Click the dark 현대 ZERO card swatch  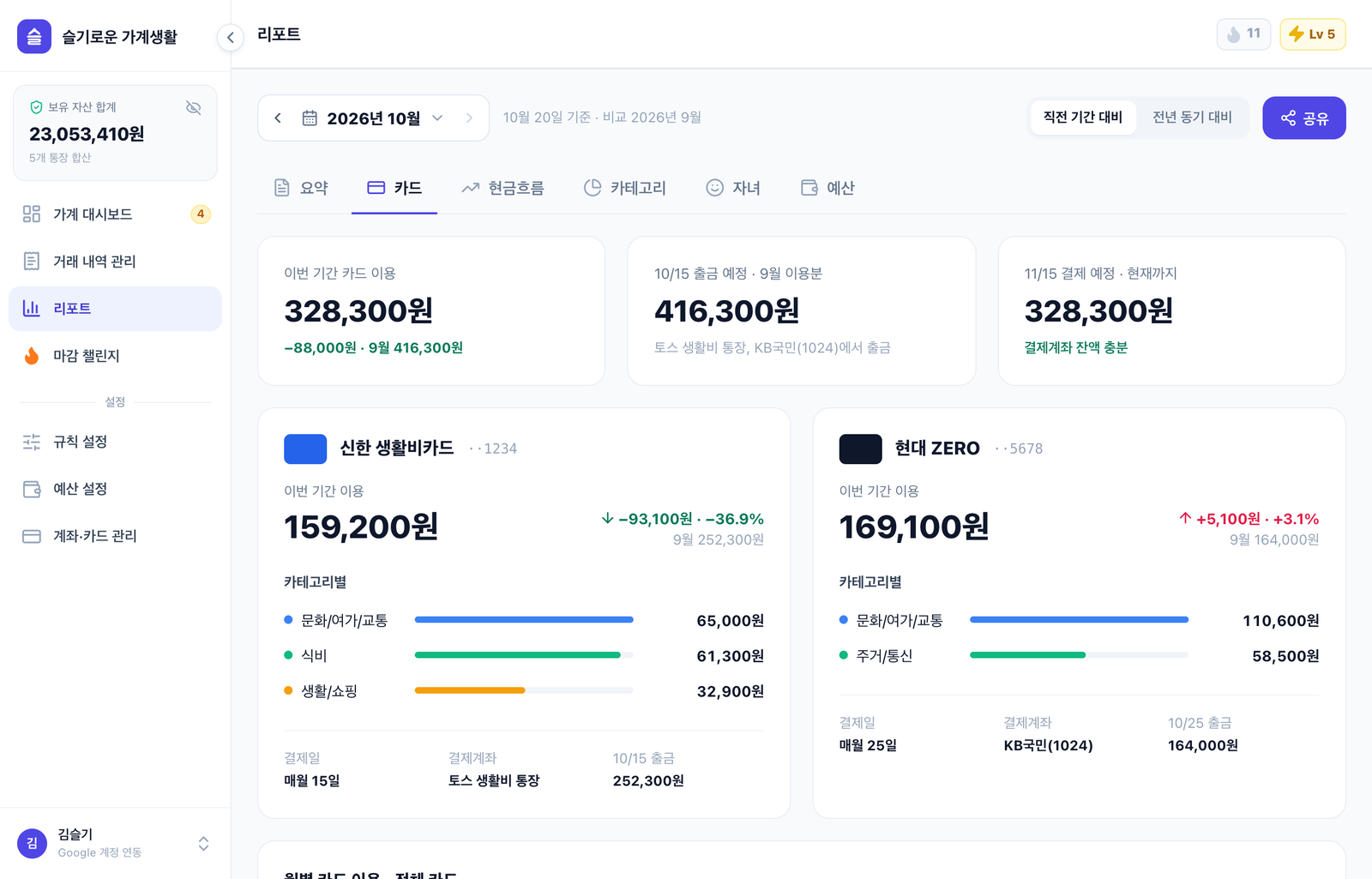click(861, 449)
